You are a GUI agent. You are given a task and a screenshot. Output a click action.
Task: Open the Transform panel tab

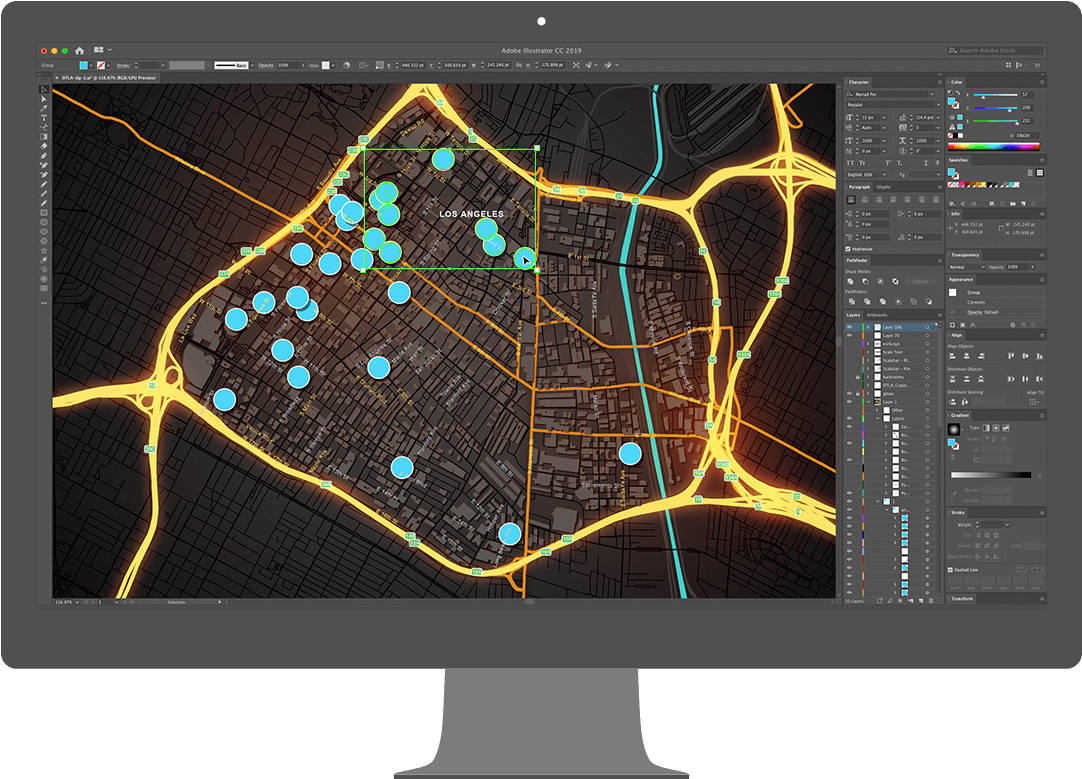point(962,598)
